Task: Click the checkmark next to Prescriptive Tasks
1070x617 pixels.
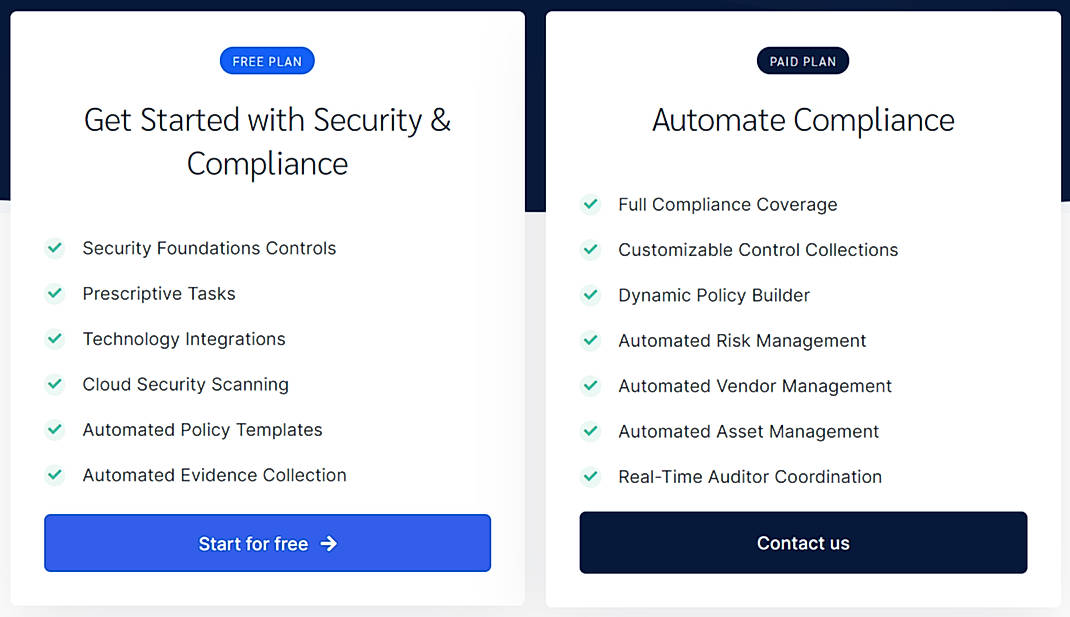Action: pyautogui.click(x=55, y=294)
